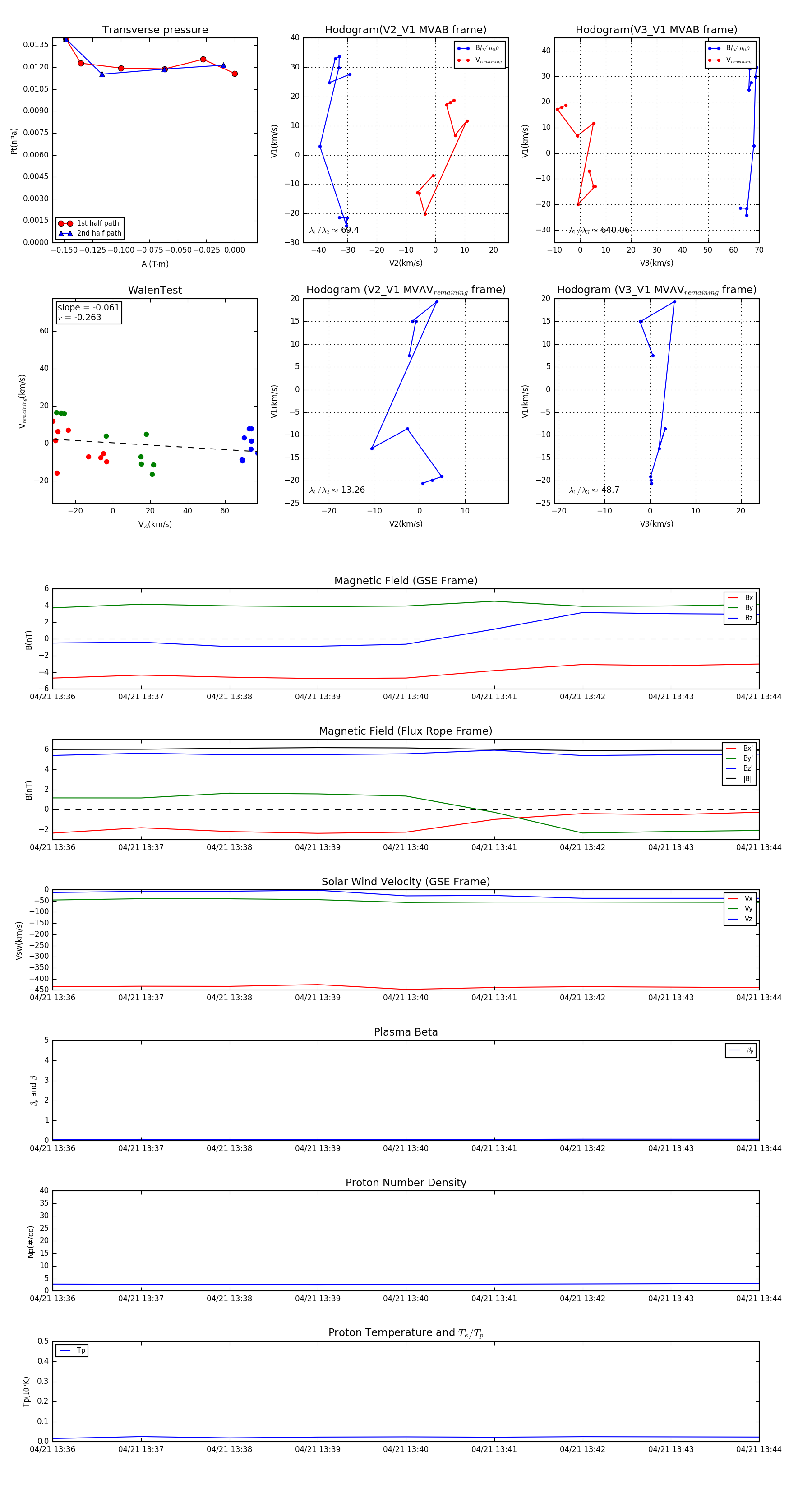Viewport: 812px width, 1489px height.
Task: Click the 'By' legend entry in GSE plot
Action: point(740,607)
